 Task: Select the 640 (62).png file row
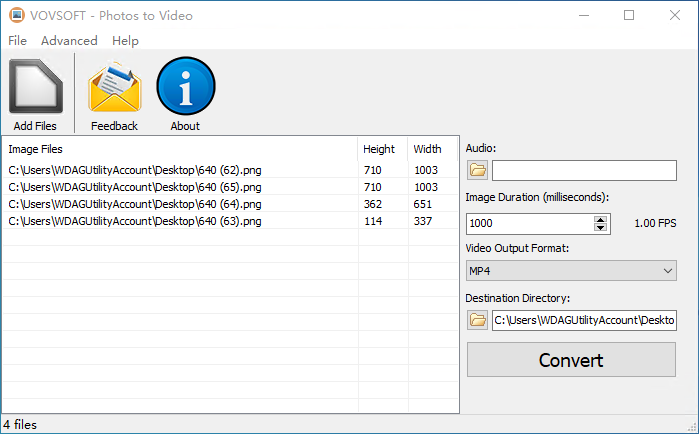230,170
